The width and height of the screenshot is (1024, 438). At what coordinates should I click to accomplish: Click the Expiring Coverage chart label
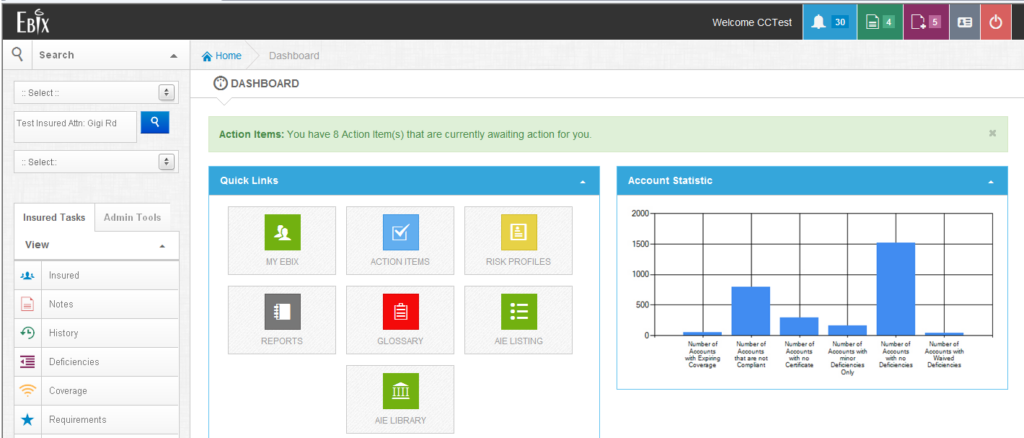(702, 354)
